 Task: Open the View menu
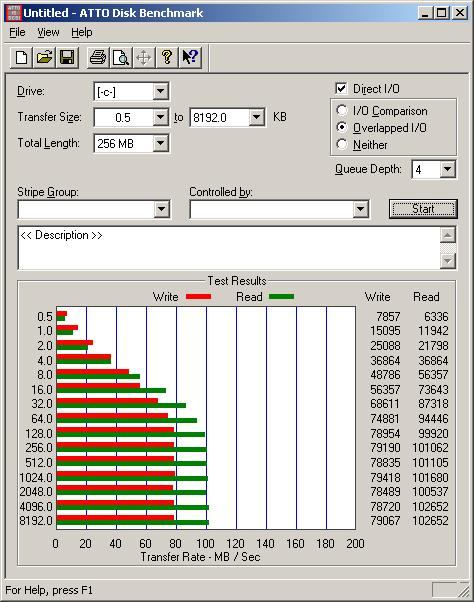coord(48,32)
